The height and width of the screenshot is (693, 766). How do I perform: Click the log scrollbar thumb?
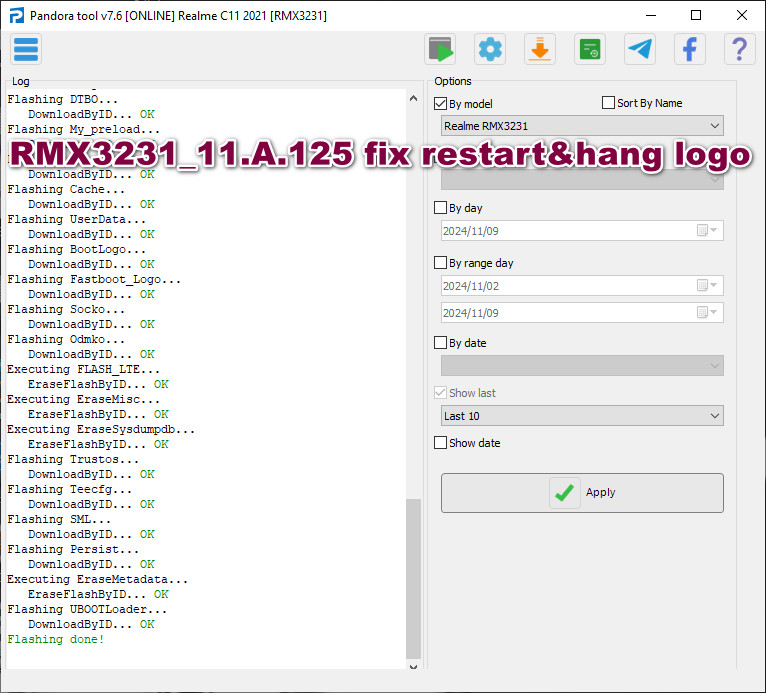pyautogui.click(x=413, y=579)
